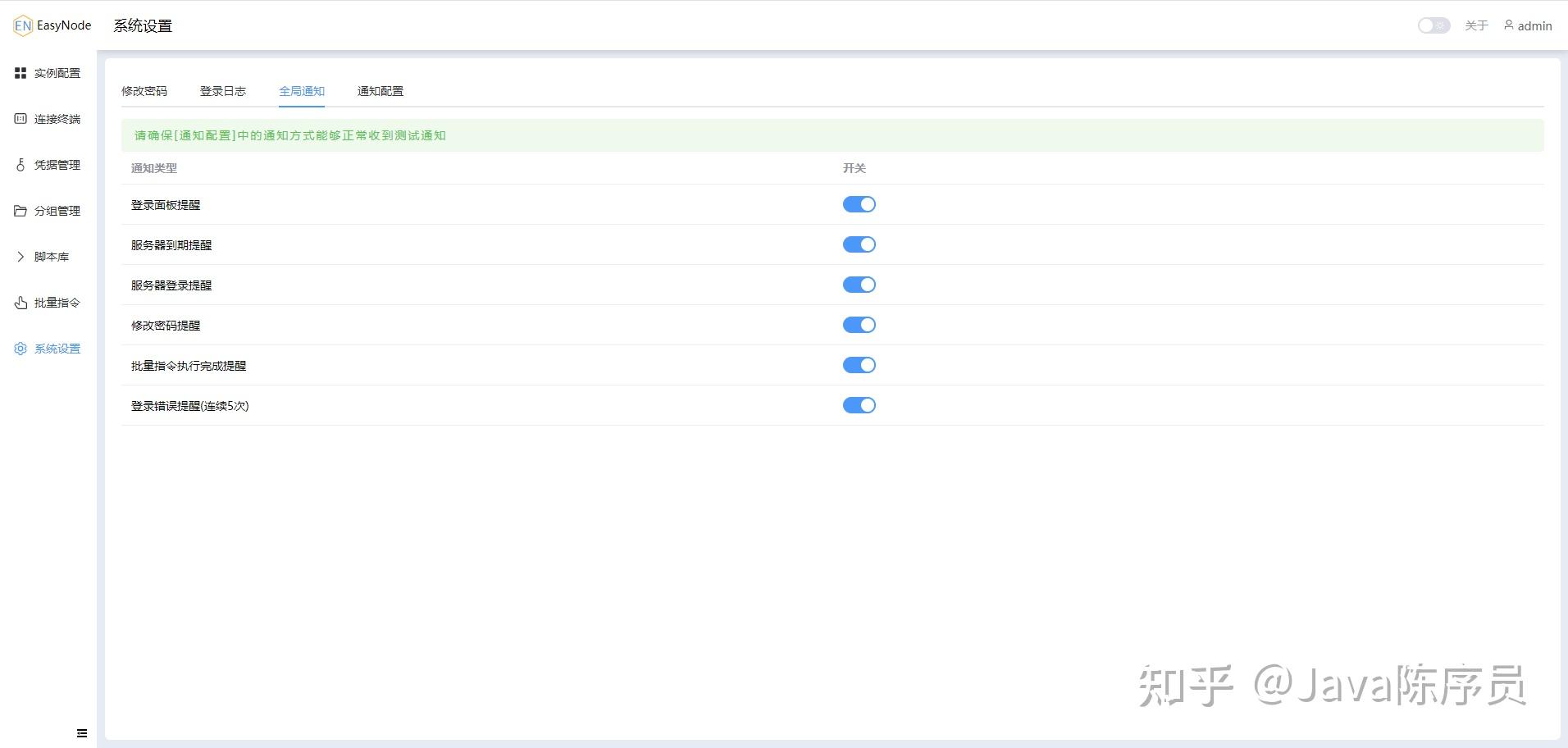1568x748 pixels.
Task: Toggle the theme switch near 关于
Action: click(x=1433, y=25)
